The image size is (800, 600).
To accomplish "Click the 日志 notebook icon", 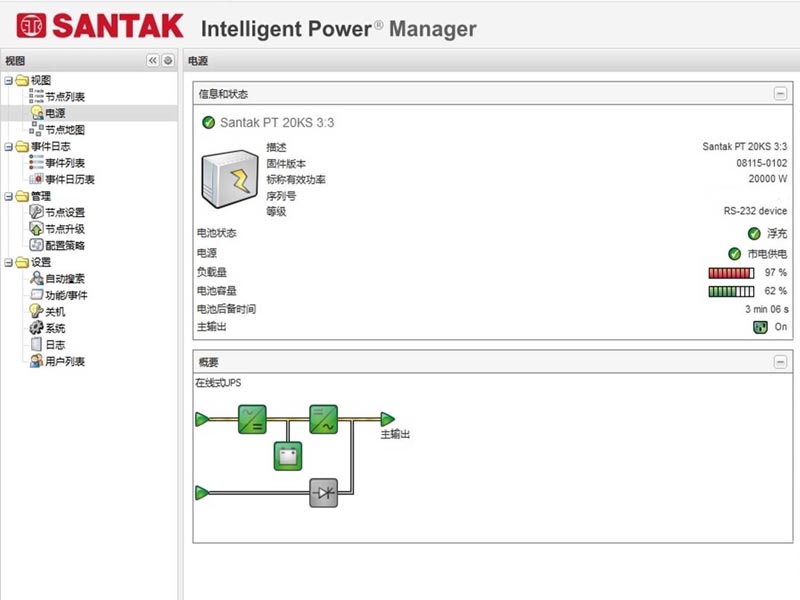I will point(36,344).
